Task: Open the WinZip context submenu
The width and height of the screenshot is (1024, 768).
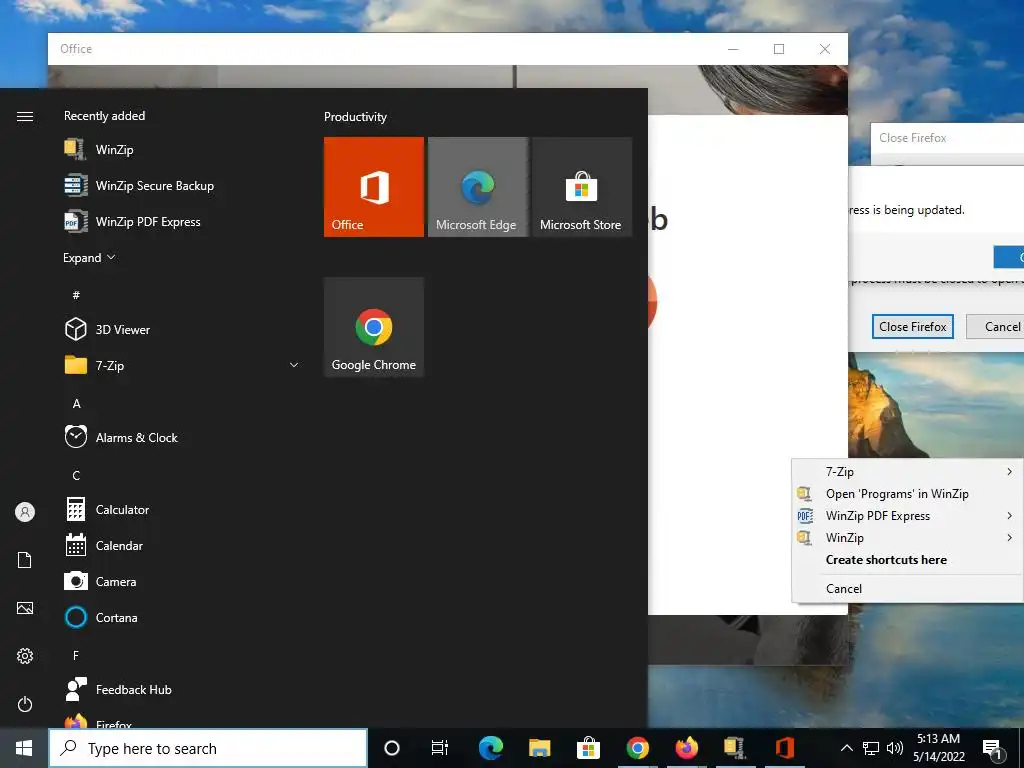Action: (908, 537)
